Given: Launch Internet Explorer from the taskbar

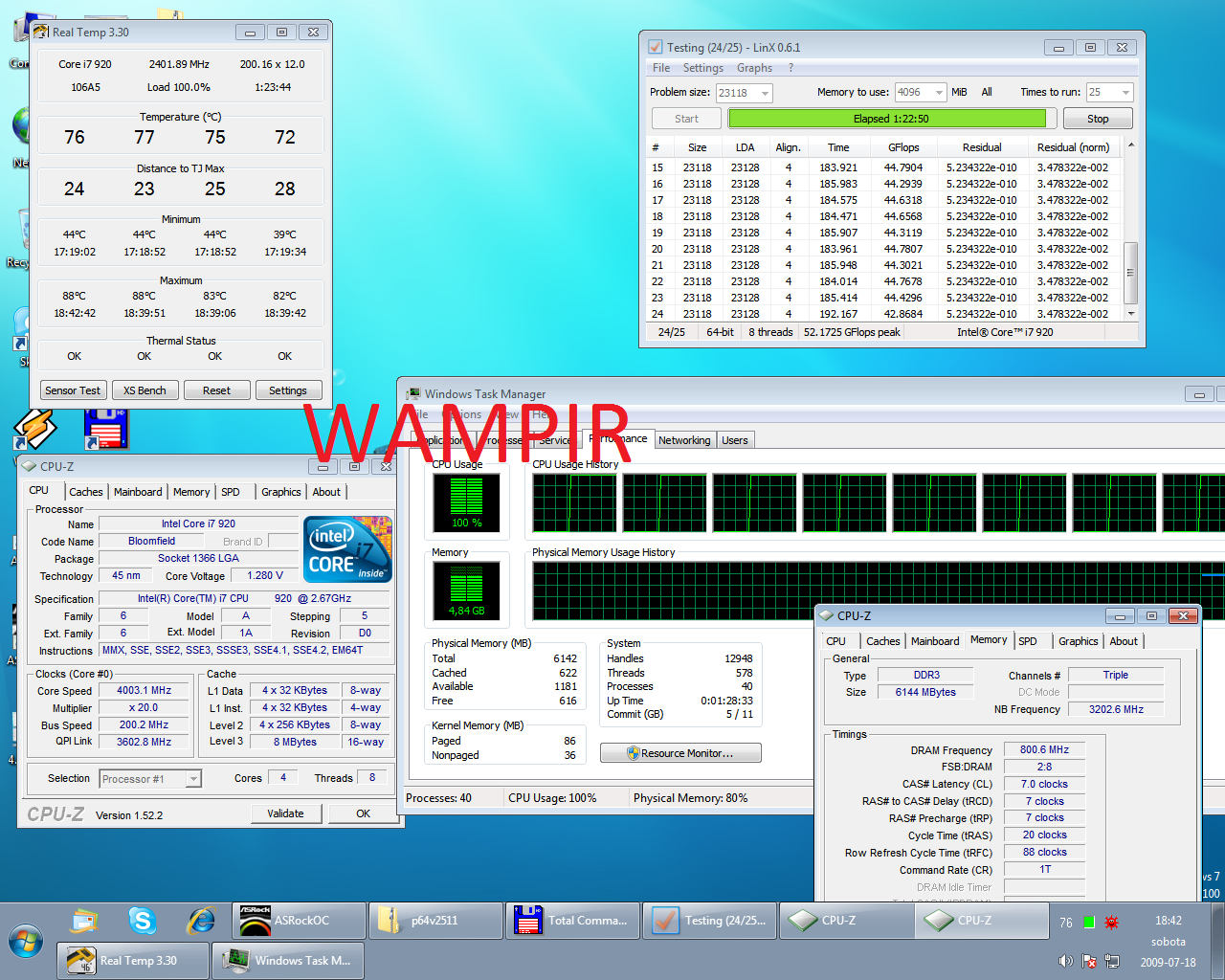Looking at the screenshot, I should 201,921.
